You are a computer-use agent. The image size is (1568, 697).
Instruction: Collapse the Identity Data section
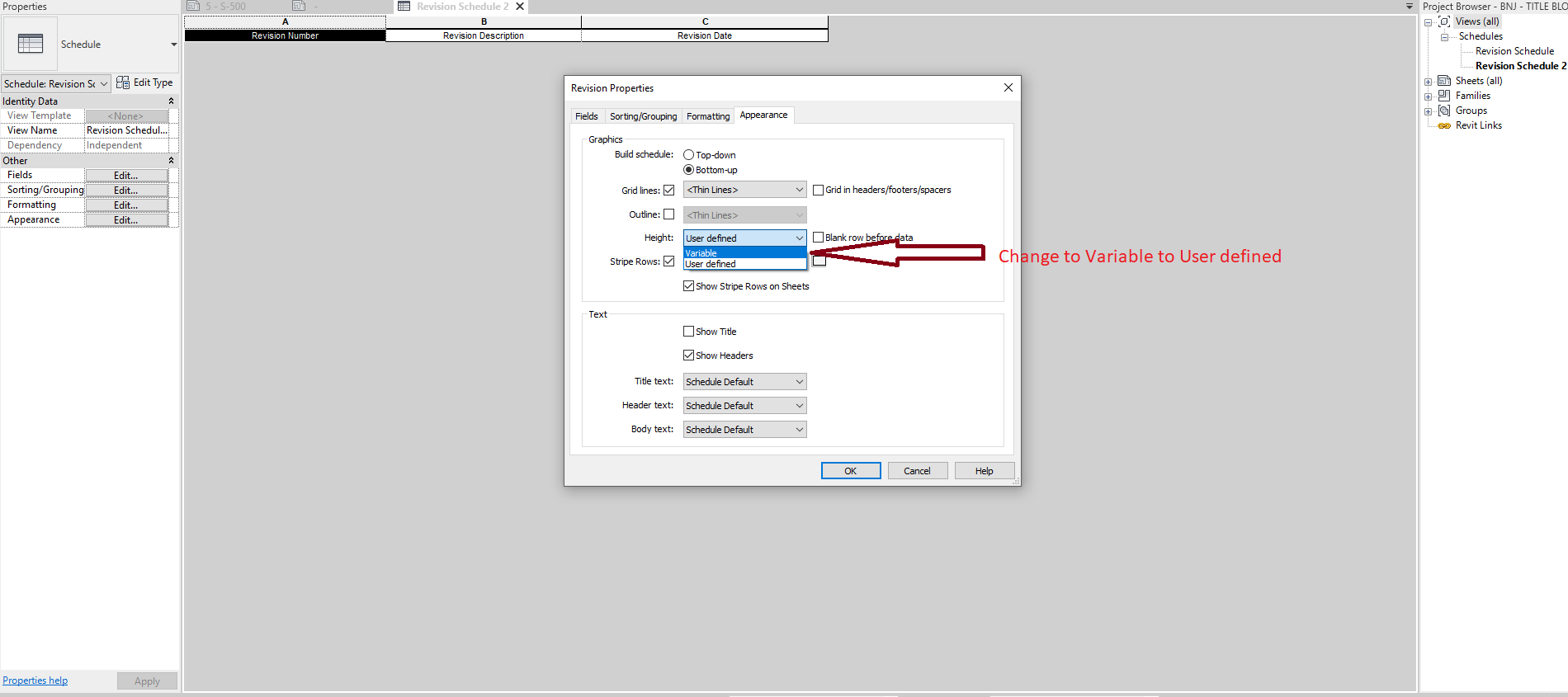tap(171, 101)
